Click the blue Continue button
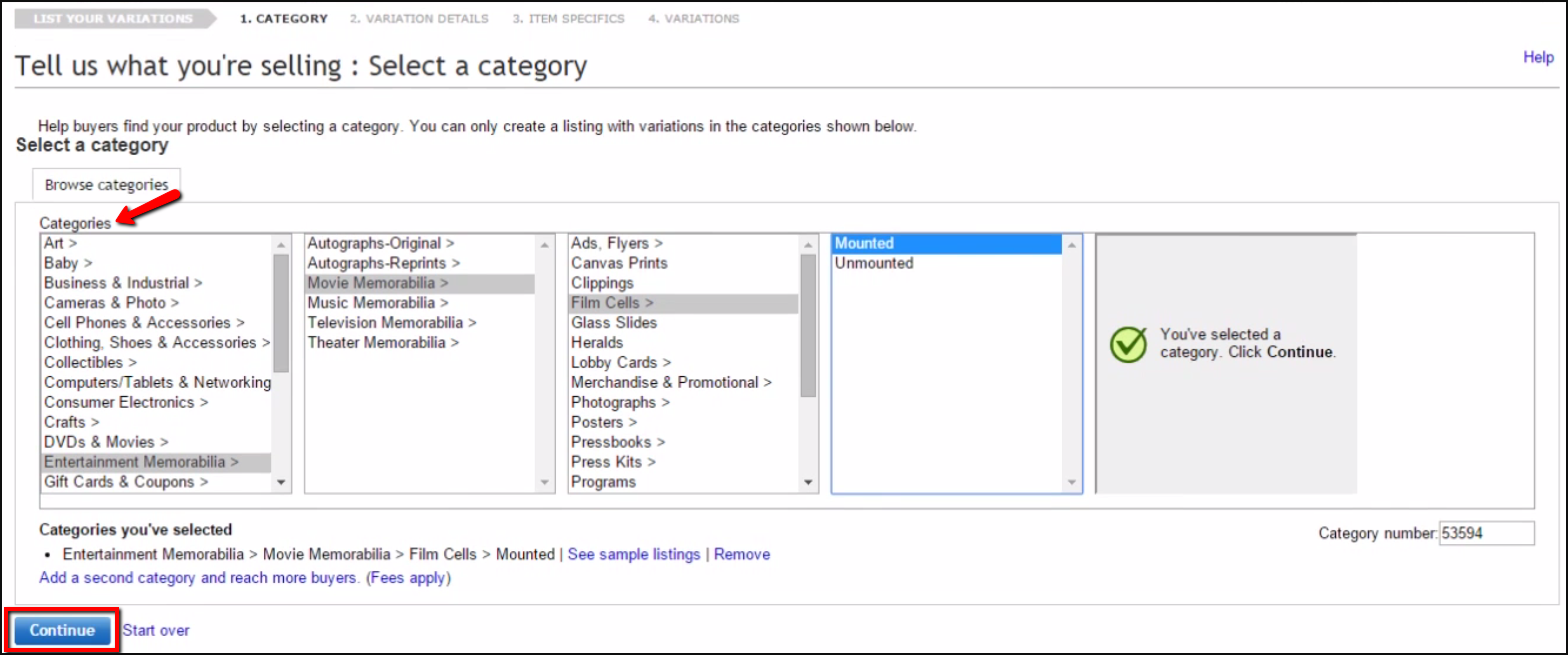 pyautogui.click(x=62, y=631)
